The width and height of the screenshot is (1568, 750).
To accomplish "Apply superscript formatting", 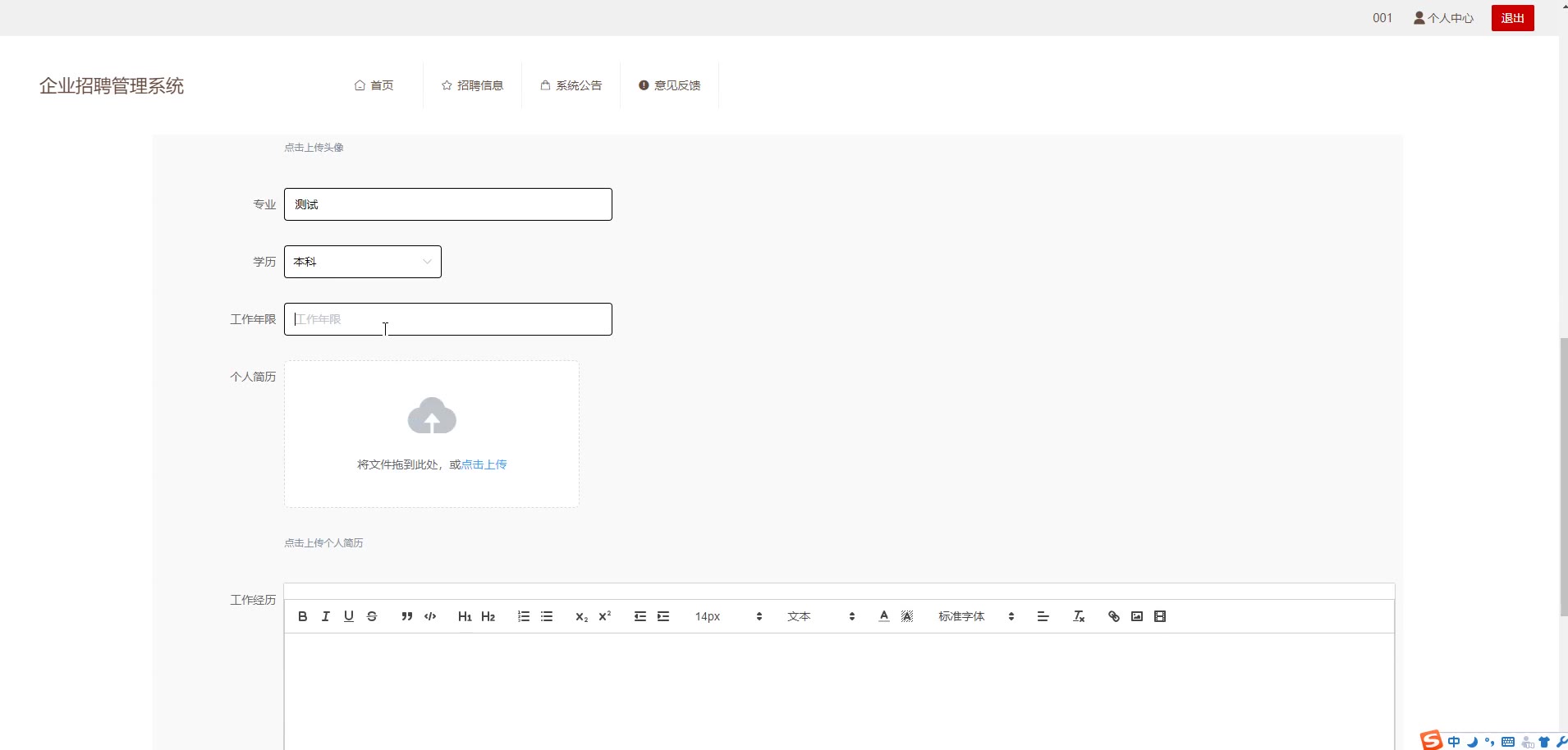I will pos(605,616).
